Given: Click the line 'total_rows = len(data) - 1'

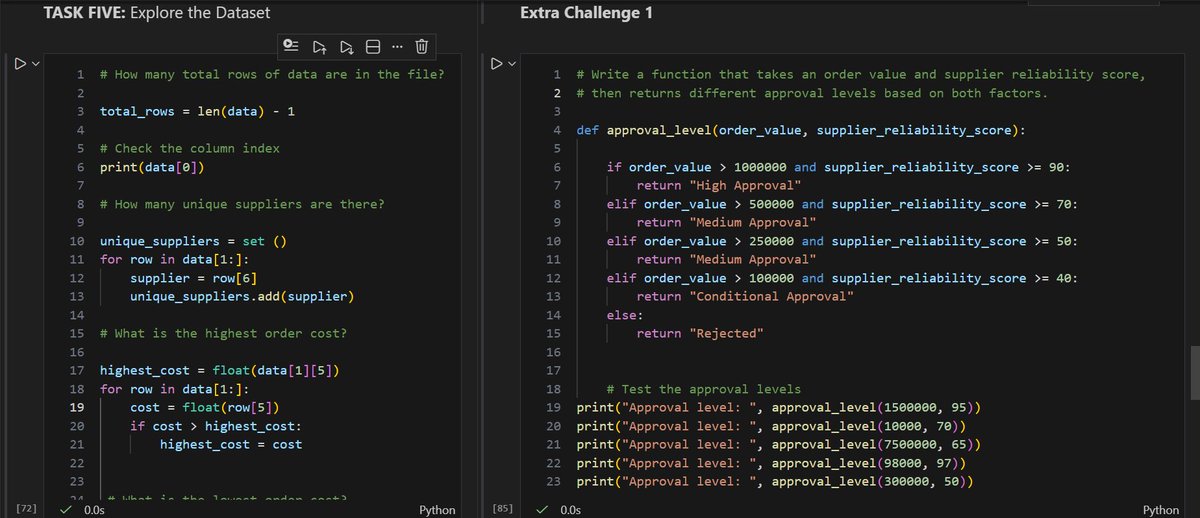Looking at the screenshot, I should click(197, 112).
